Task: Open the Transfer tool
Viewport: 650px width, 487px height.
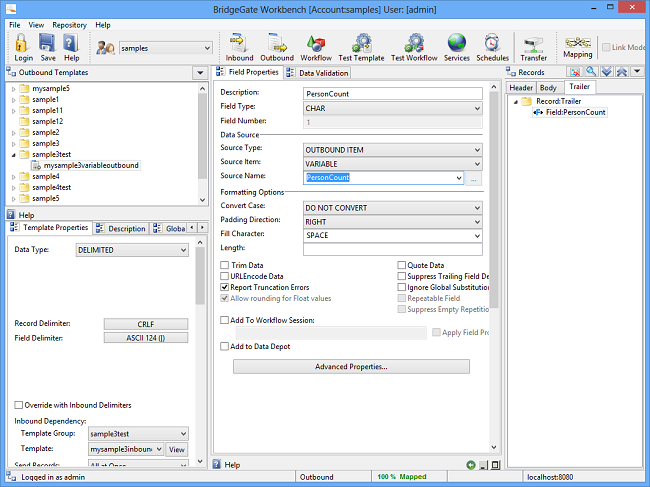Action: coord(533,44)
